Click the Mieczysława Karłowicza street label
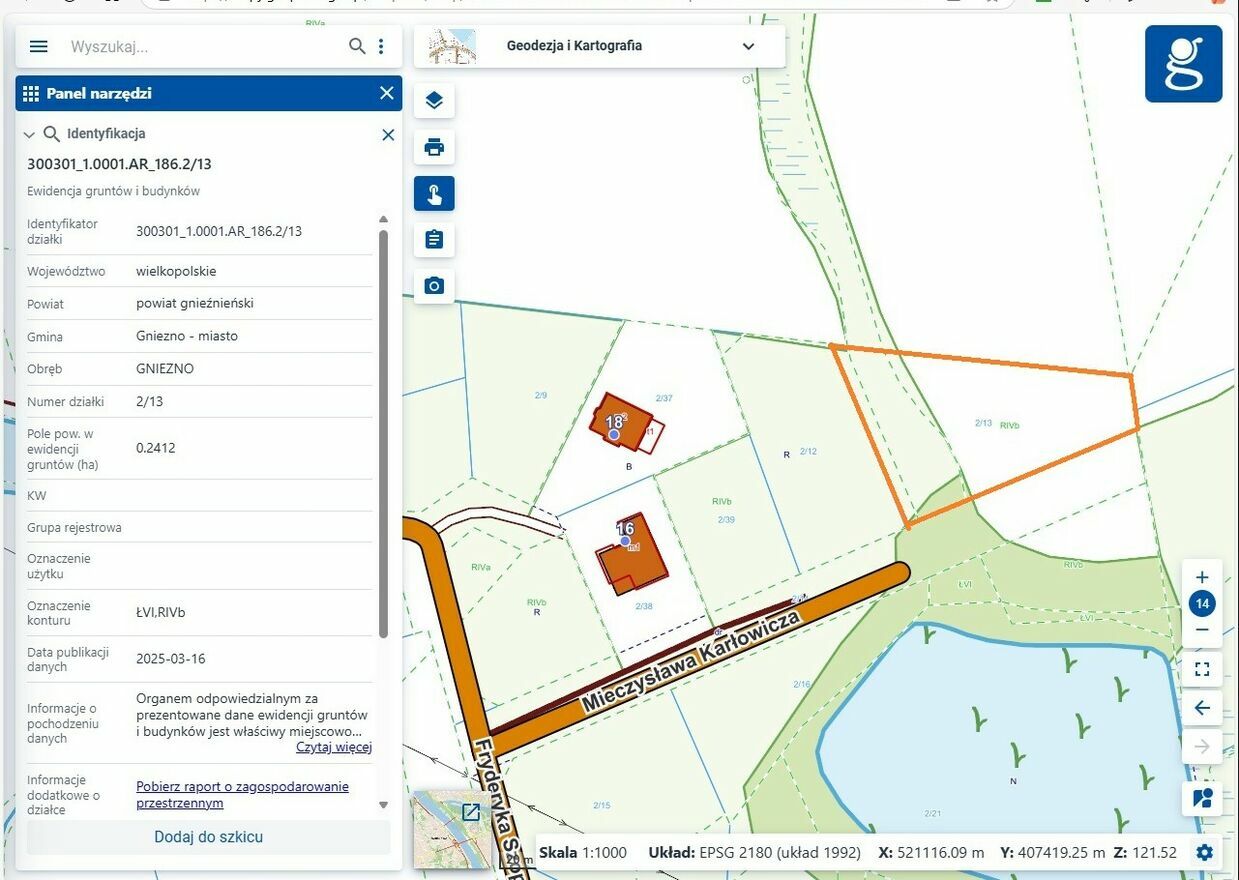1239x880 pixels. coord(691,663)
